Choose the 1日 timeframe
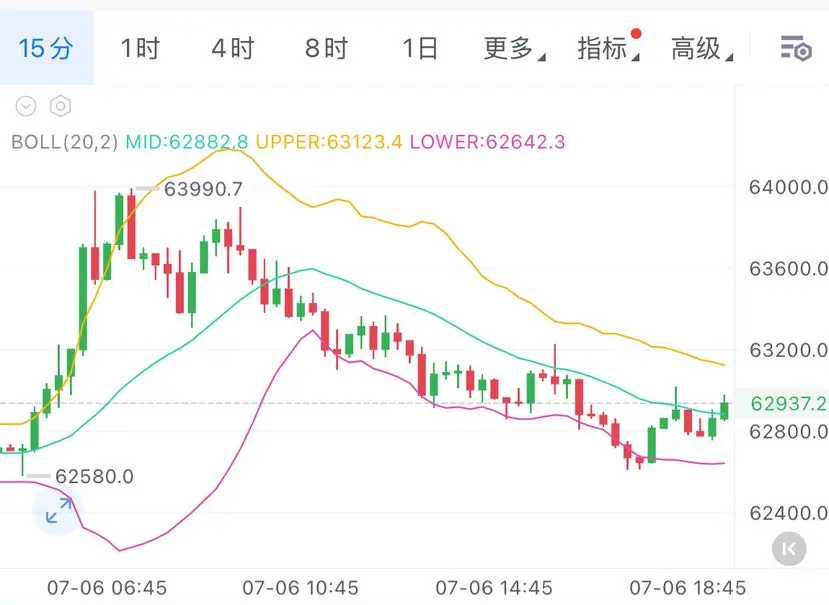 point(420,48)
